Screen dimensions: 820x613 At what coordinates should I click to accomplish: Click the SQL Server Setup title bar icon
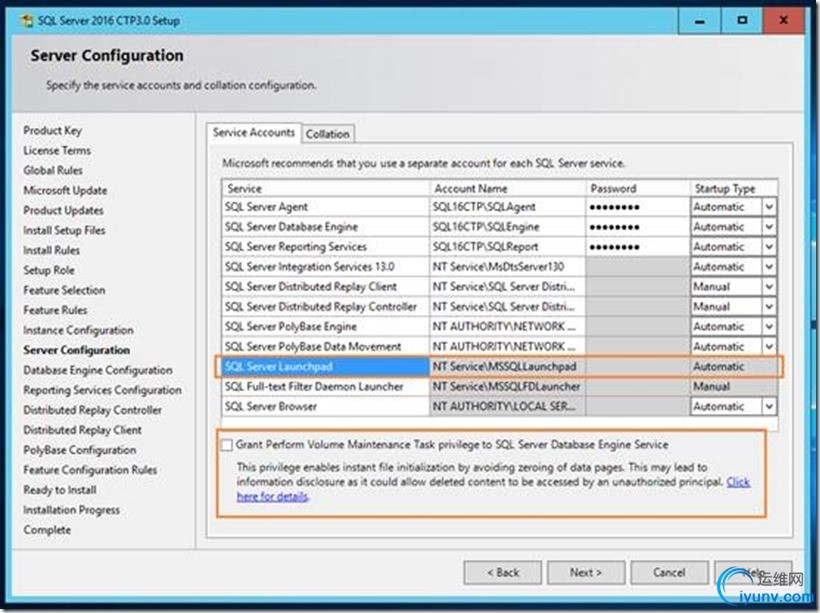pyautogui.click(x=26, y=21)
